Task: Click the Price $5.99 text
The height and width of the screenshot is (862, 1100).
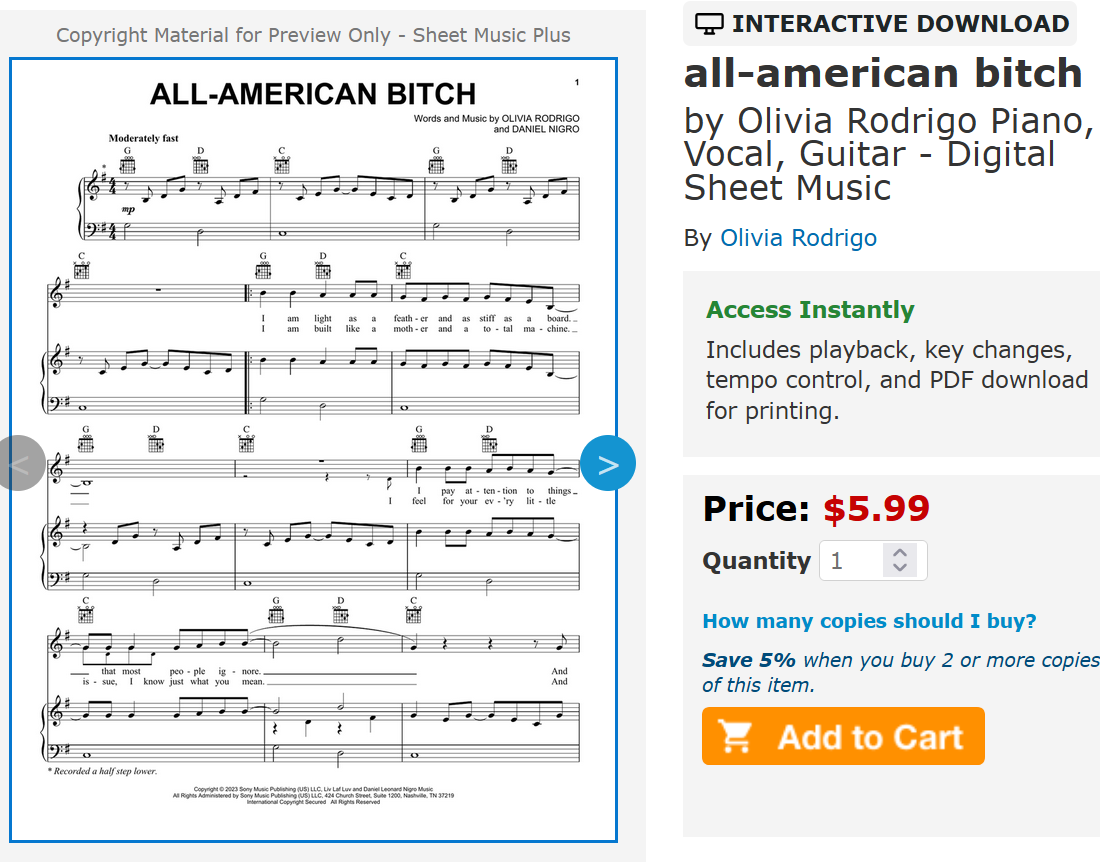Action: (816, 509)
